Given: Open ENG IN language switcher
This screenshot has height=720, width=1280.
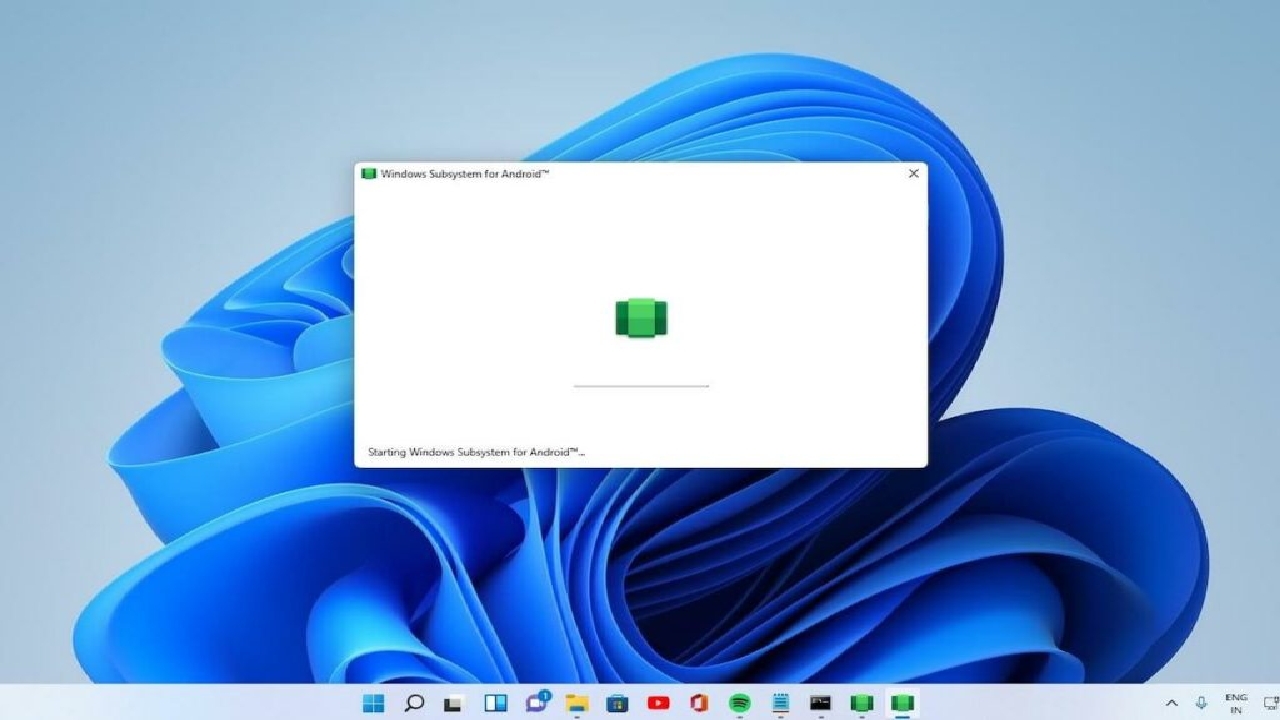Looking at the screenshot, I should point(1236,703).
